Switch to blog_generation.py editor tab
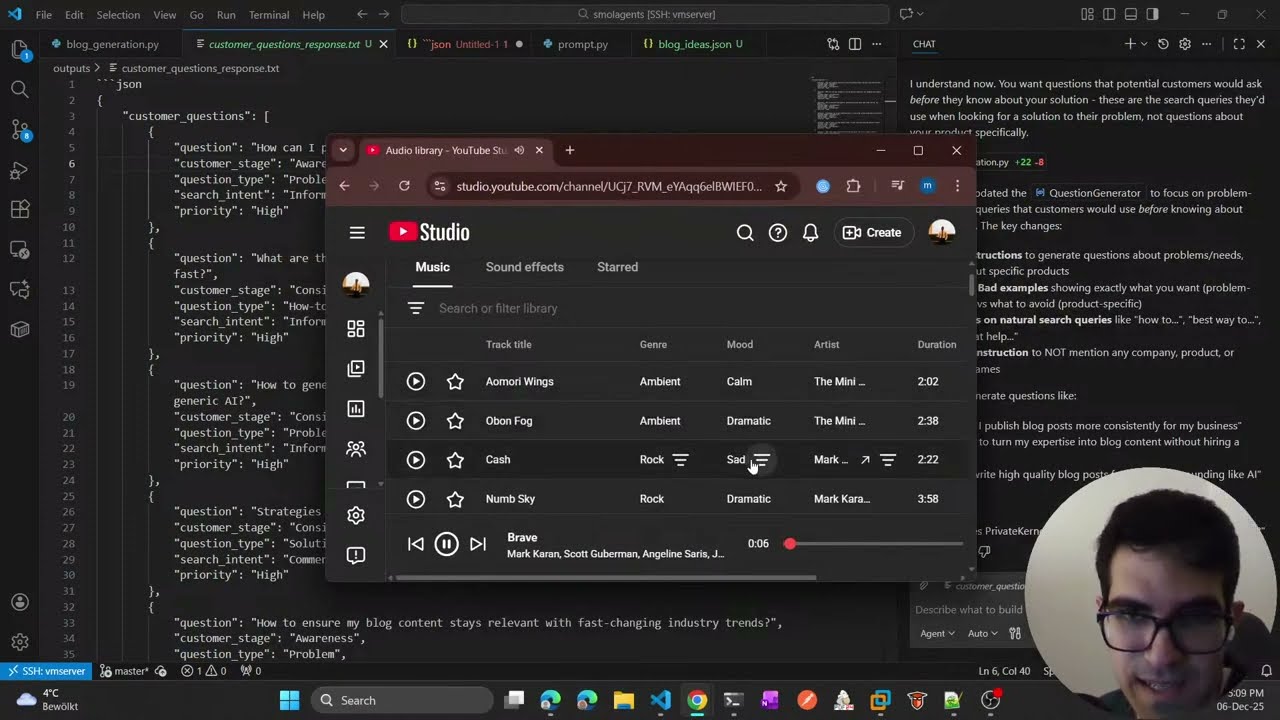This screenshot has width=1280, height=720. point(112,44)
